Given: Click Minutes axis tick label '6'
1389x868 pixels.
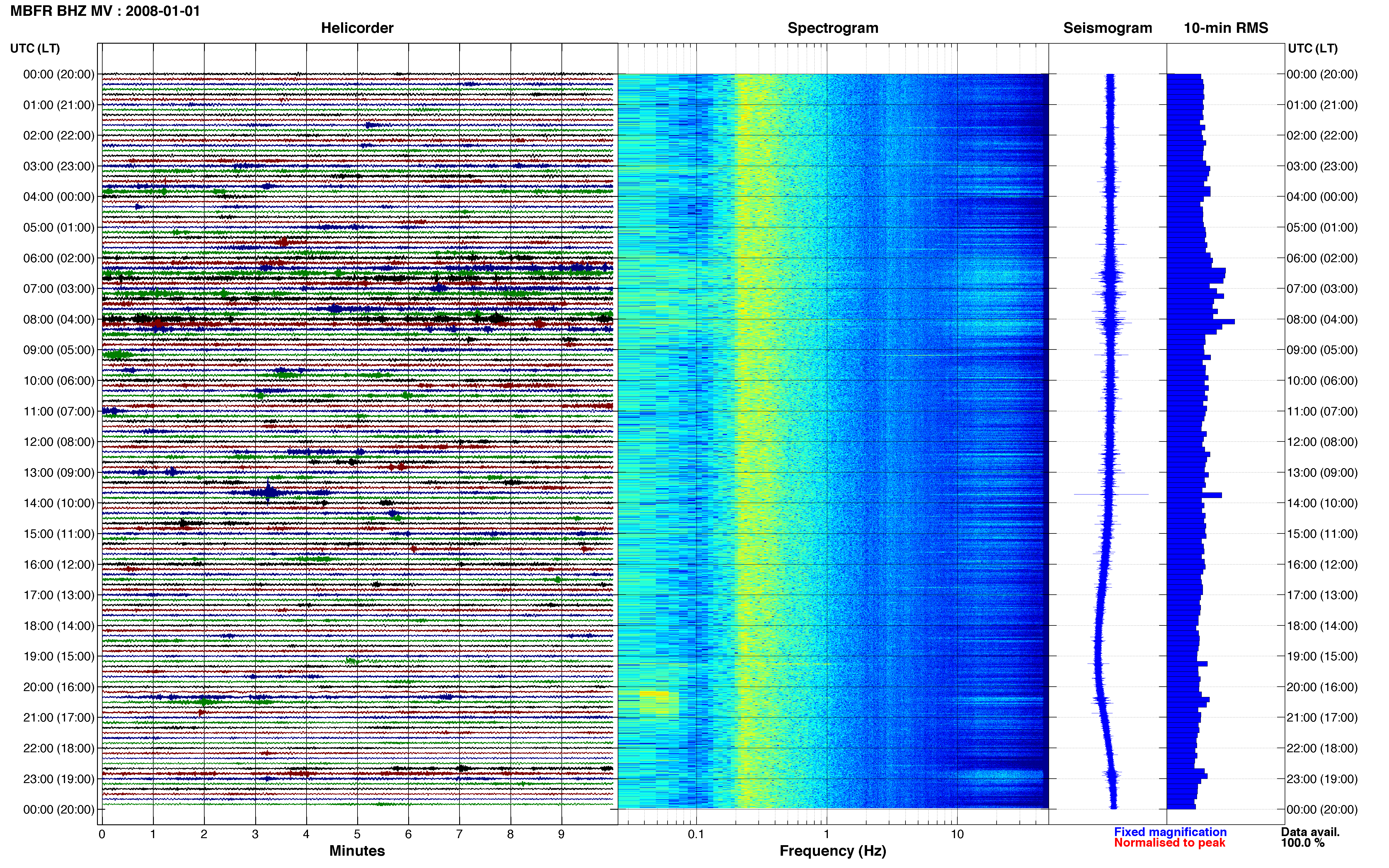Looking at the screenshot, I should [x=408, y=834].
